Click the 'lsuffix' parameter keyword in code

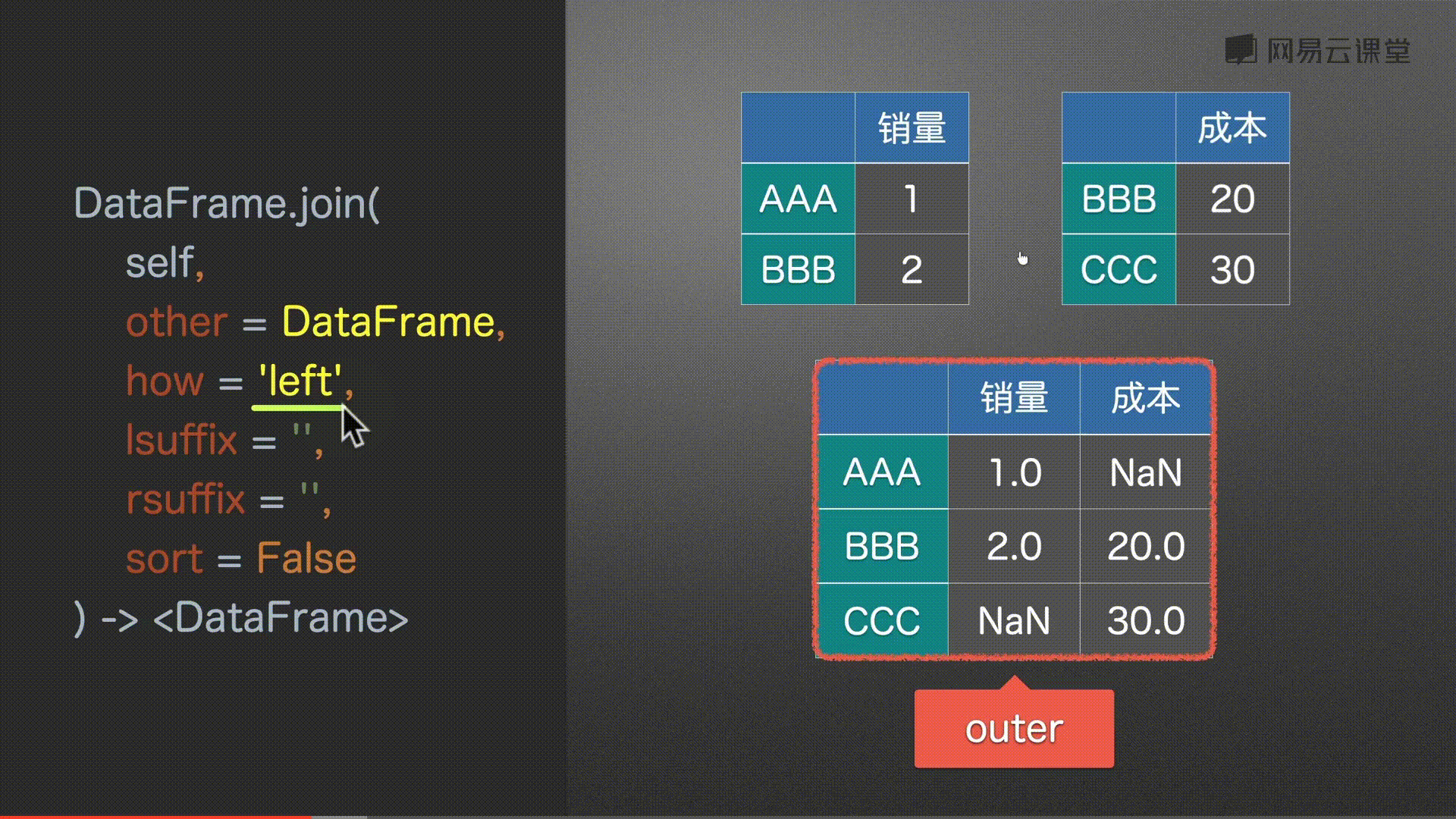(180, 440)
